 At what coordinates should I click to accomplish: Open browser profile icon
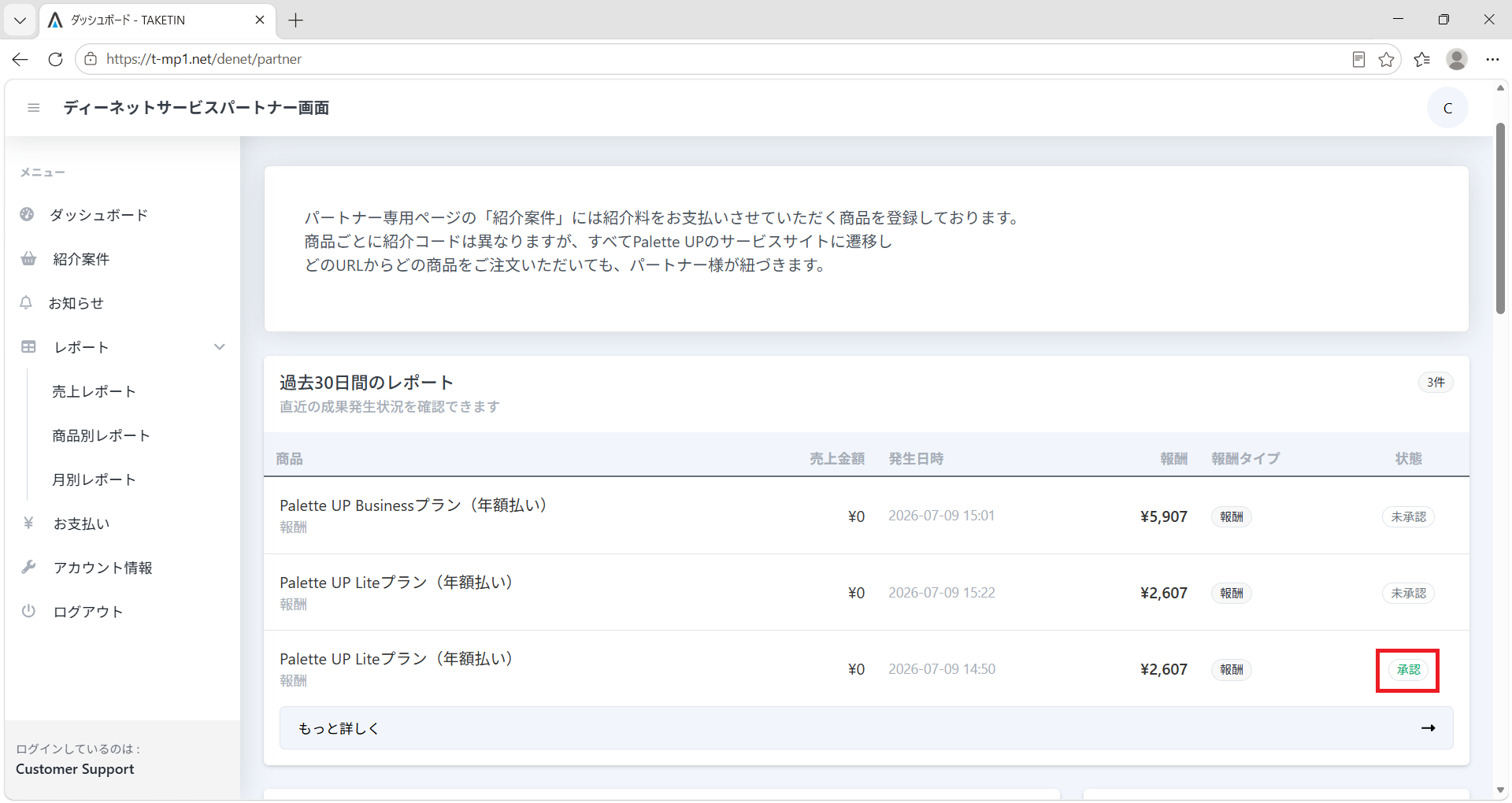[1457, 59]
